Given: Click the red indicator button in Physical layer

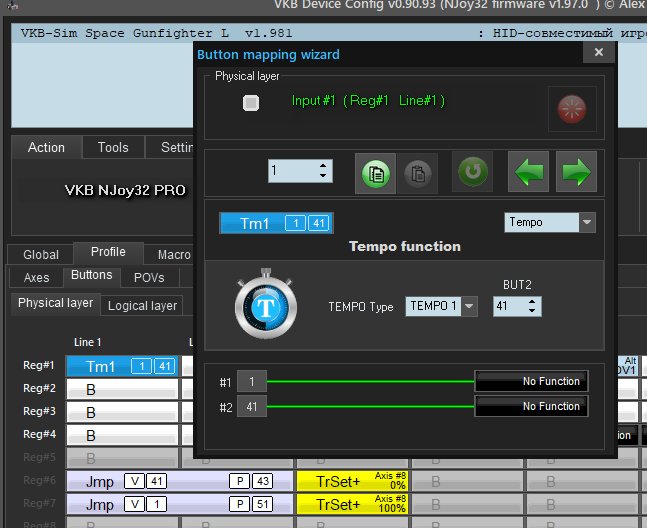Looking at the screenshot, I should point(572,109).
